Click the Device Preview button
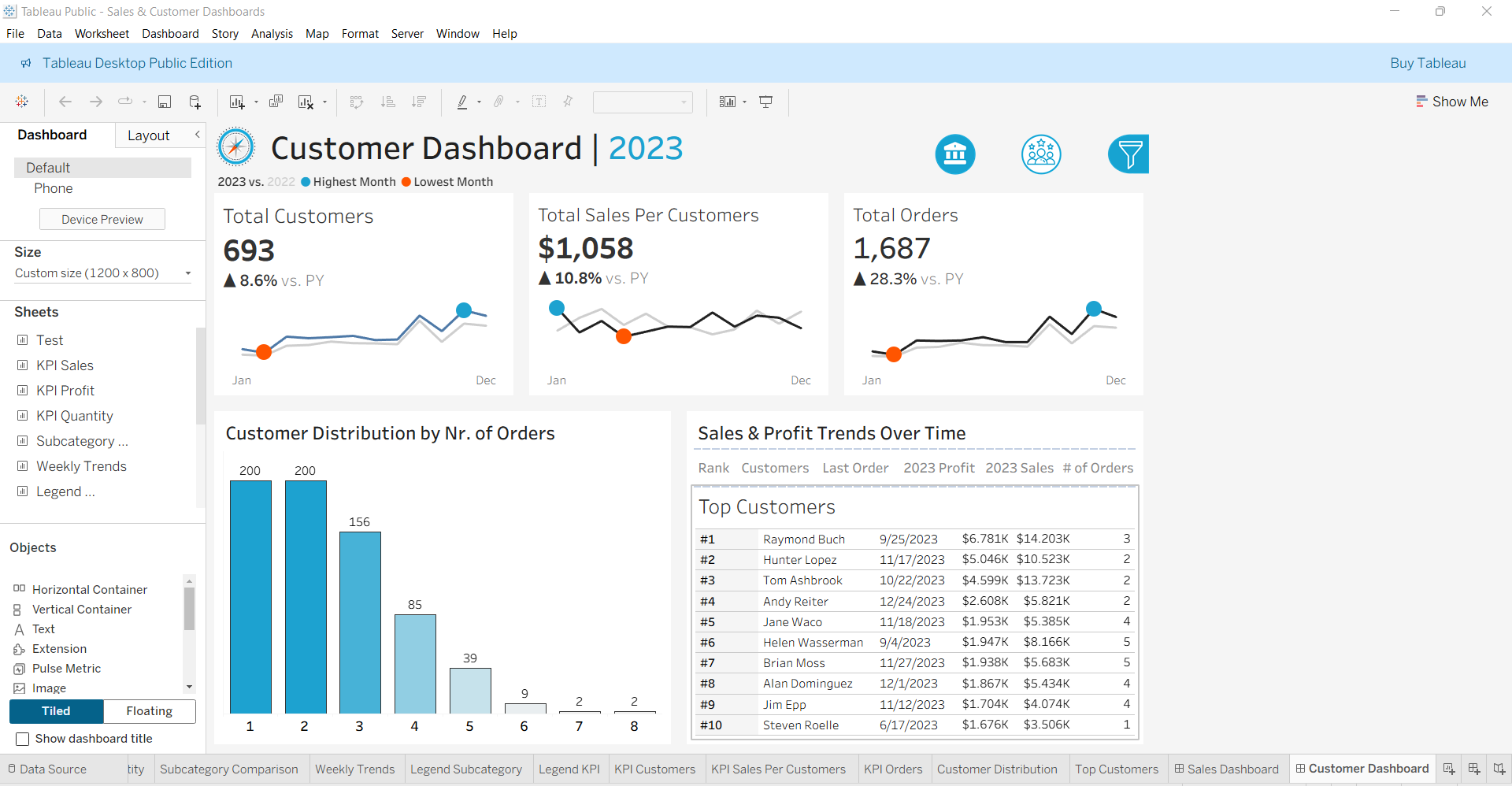The width and height of the screenshot is (1512, 786). point(102,219)
